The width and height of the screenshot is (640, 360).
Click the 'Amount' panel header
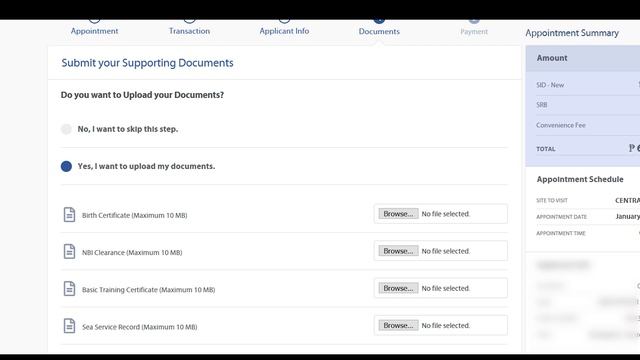pyautogui.click(x=583, y=58)
